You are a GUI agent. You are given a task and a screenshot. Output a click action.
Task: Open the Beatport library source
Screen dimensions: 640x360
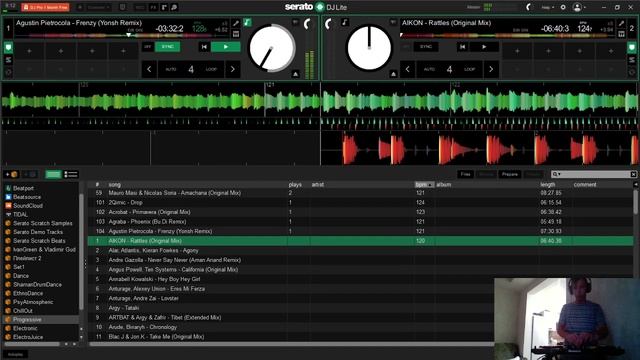tap(23, 188)
